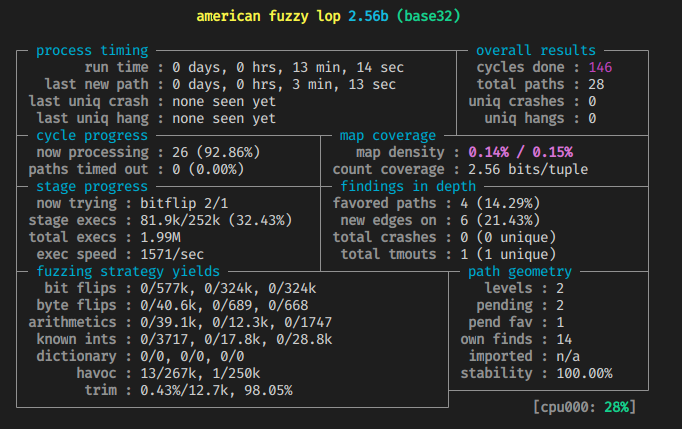Click the last new path time value
Image resolution: width=682 pixels, height=429 pixels.
pos(283,84)
